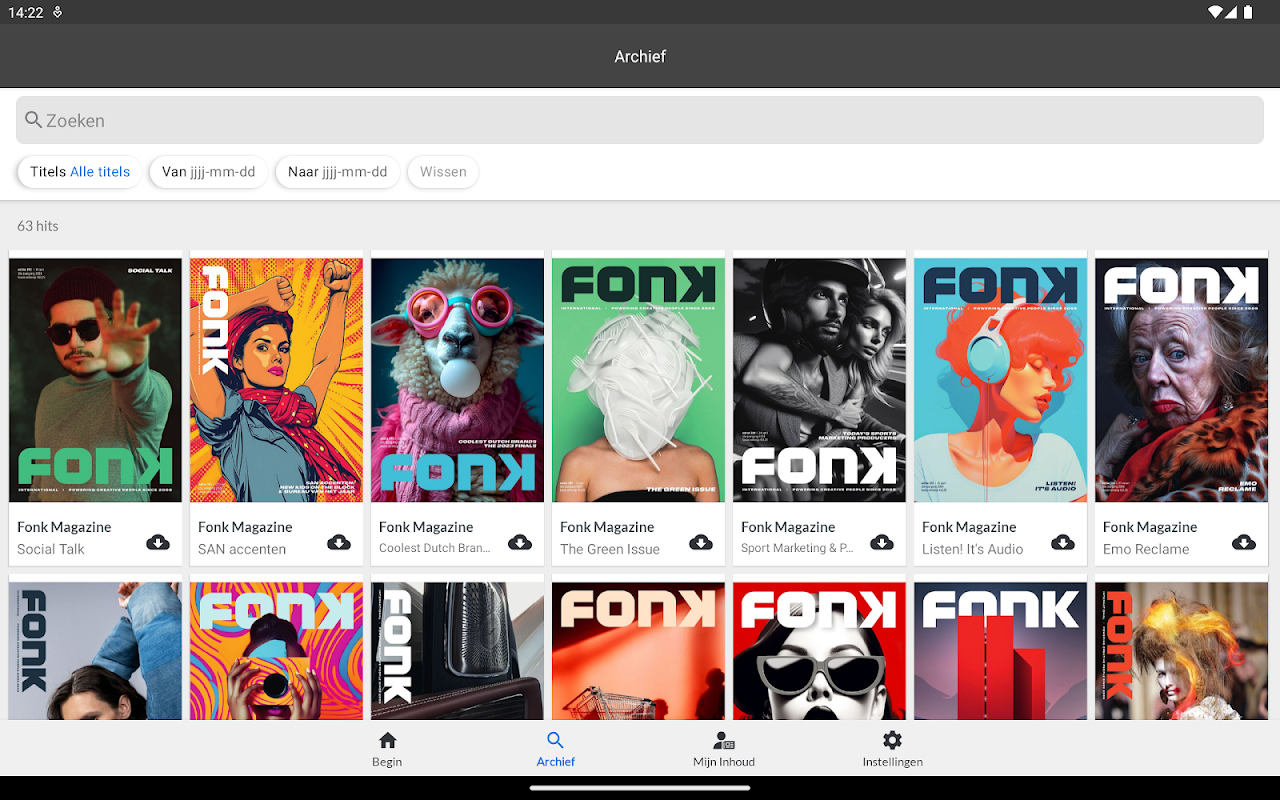The width and height of the screenshot is (1280, 800).
Task: Click "Fonk Magazine" title above Emo Reclame
Action: coord(1150,527)
